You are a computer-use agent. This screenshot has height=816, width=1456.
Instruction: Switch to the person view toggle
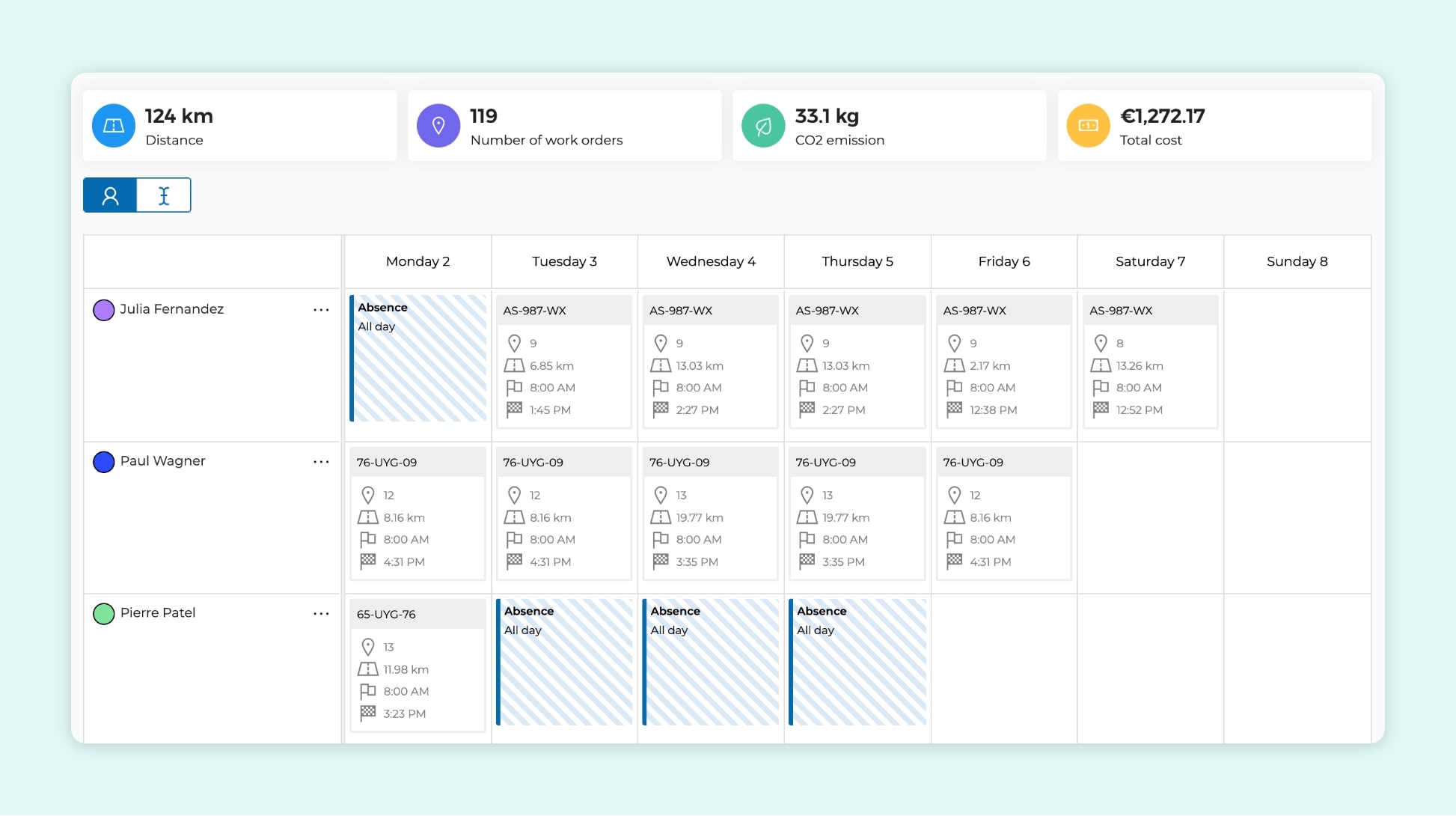[x=110, y=195]
